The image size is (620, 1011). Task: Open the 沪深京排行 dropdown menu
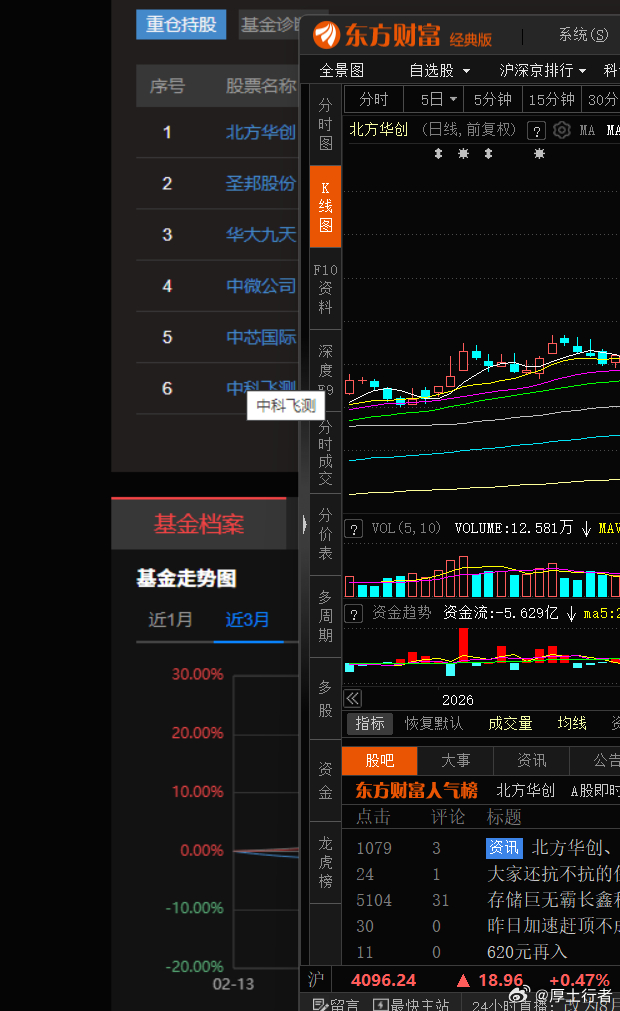click(x=543, y=70)
